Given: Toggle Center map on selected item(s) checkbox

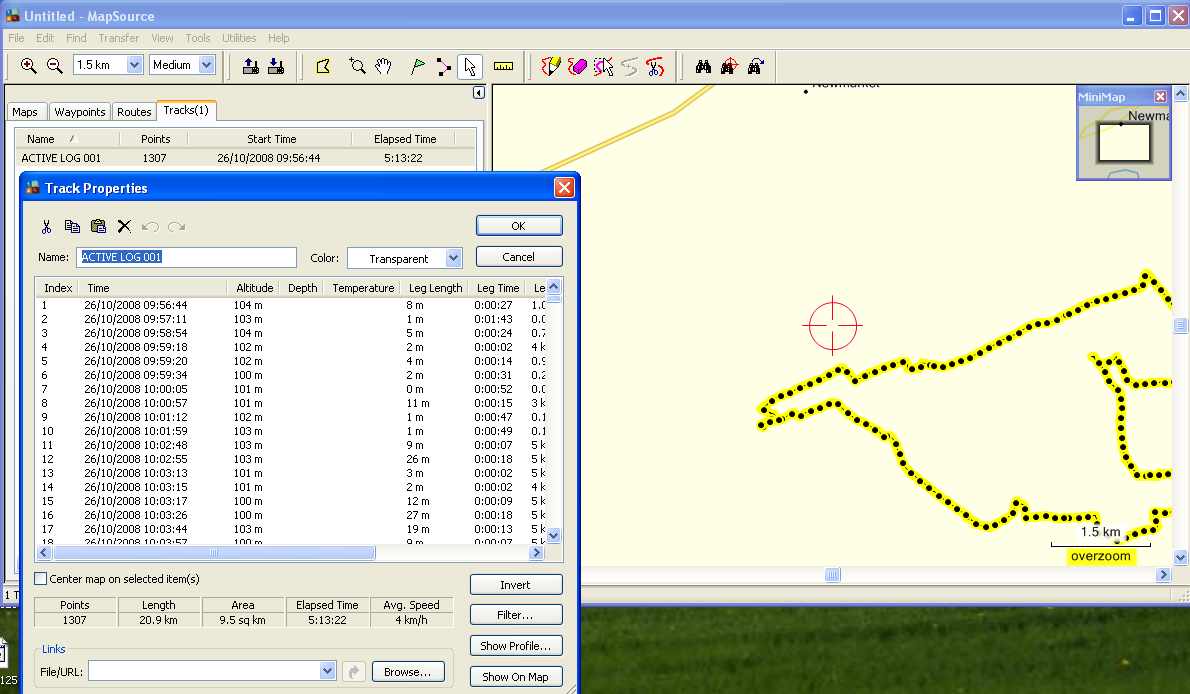Looking at the screenshot, I should tap(41, 579).
